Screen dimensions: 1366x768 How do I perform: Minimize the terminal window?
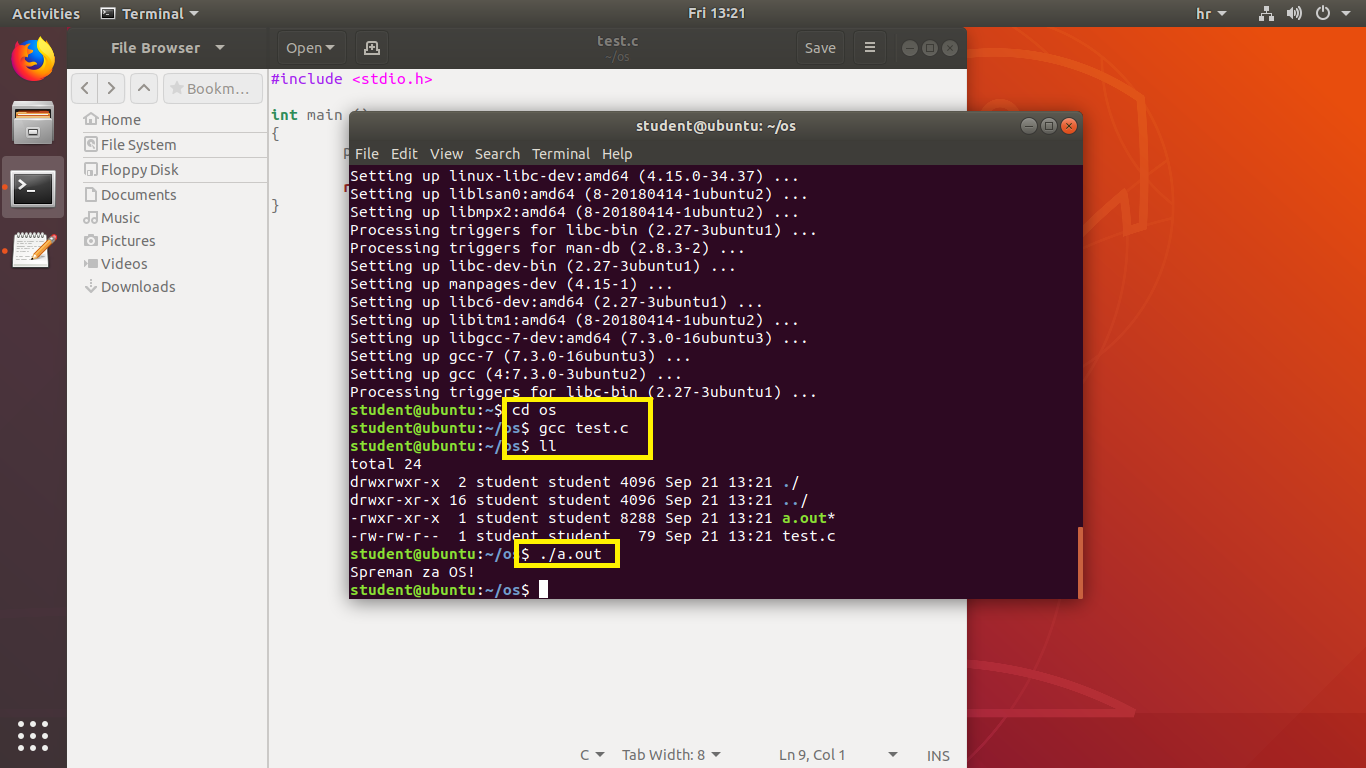(x=1029, y=126)
